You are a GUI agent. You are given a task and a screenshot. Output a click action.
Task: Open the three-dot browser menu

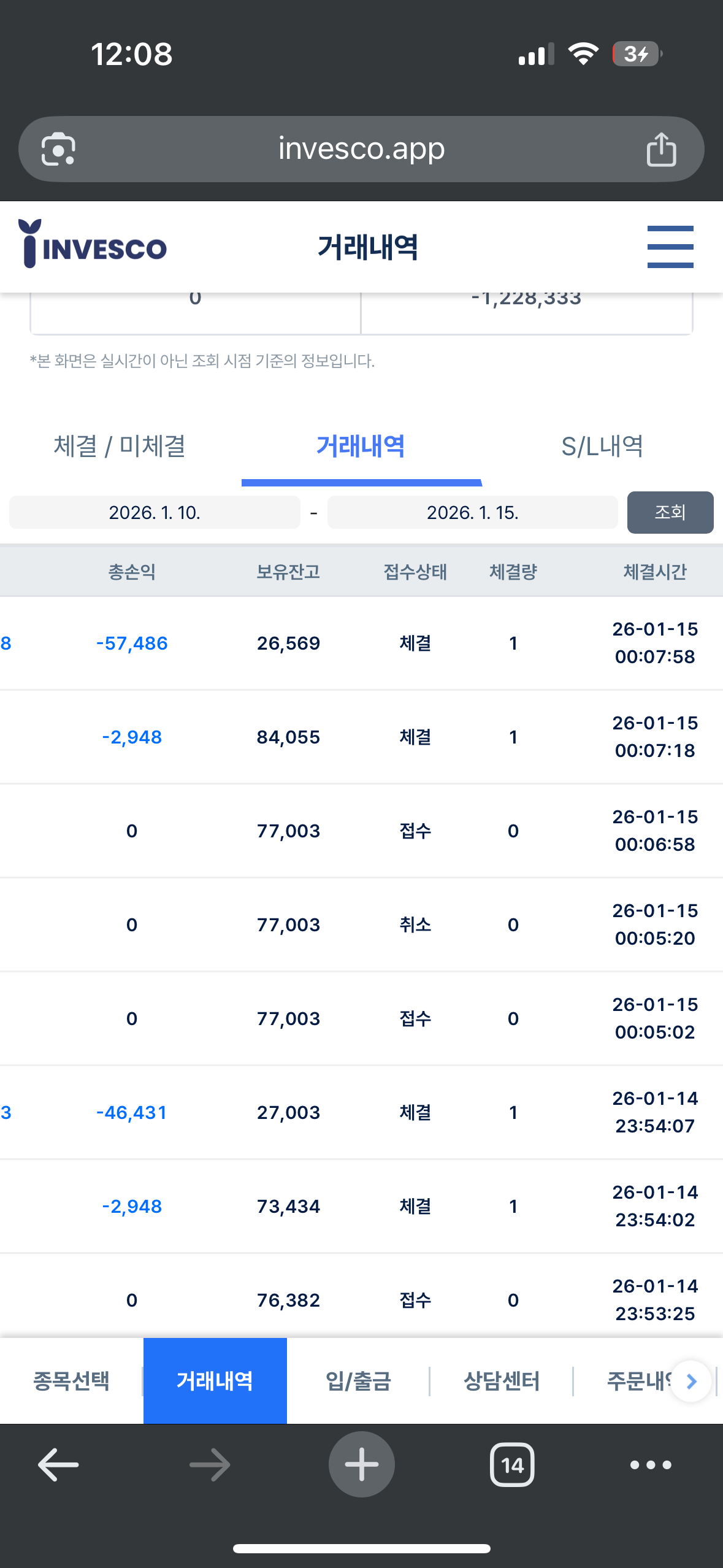click(651, 1465)
